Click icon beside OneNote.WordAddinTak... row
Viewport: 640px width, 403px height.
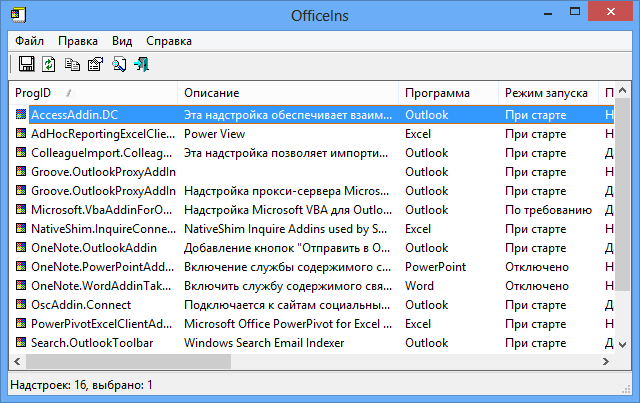(21, 285)
